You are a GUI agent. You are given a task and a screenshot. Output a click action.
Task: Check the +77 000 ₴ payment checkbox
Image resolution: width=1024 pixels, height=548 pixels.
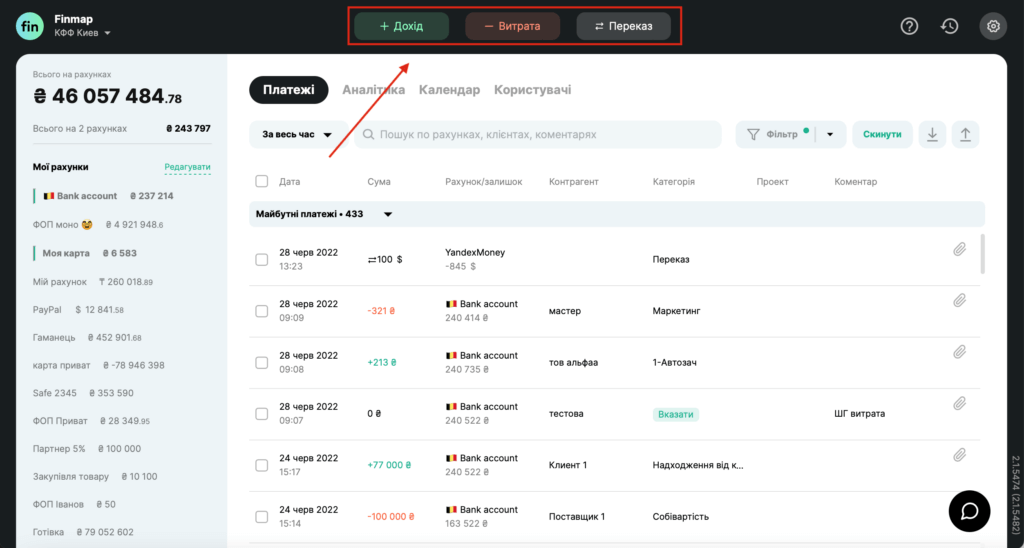click(262, 465)
